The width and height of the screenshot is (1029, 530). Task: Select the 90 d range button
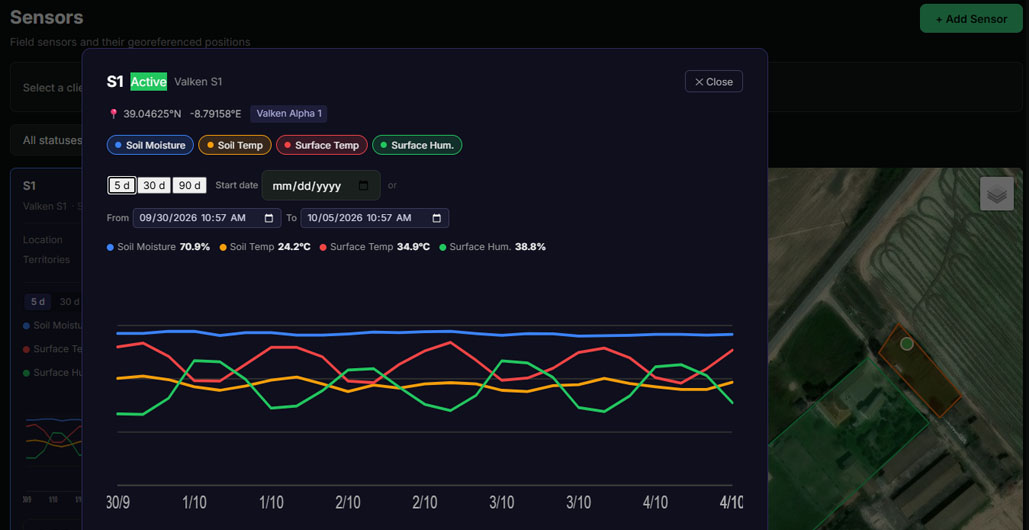190,186
